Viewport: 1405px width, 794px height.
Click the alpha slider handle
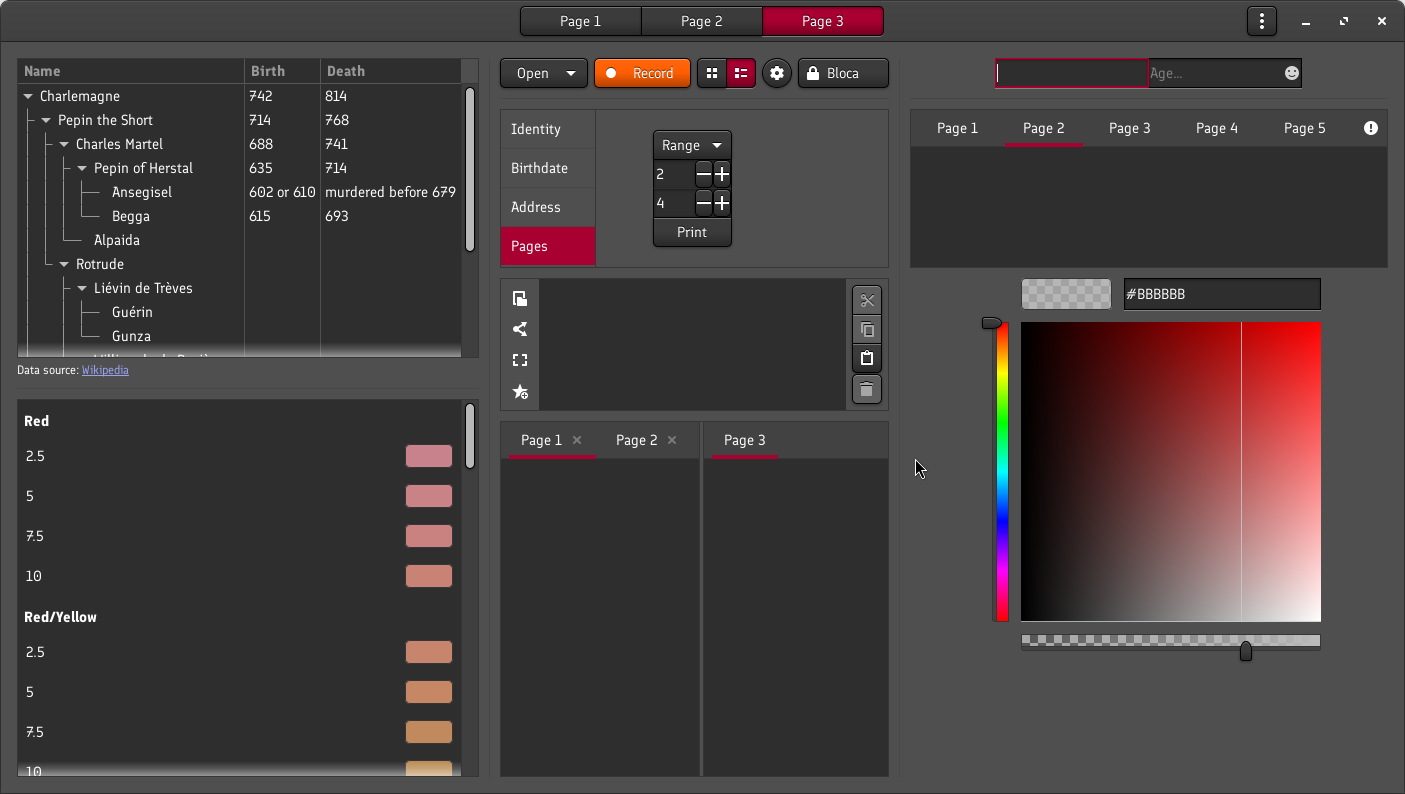[x=1246, y=651]
